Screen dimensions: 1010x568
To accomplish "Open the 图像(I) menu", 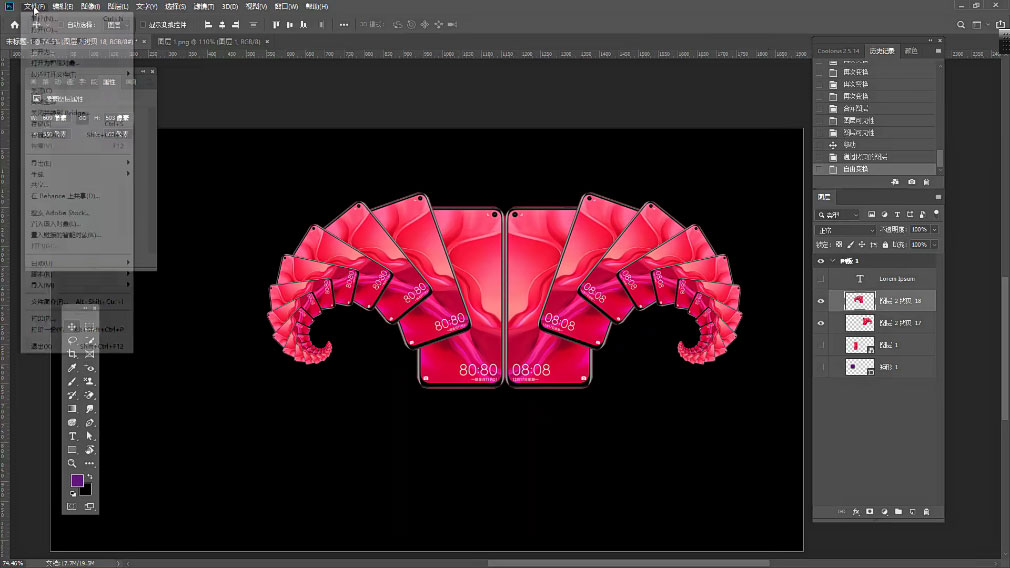I will point(90,6).
